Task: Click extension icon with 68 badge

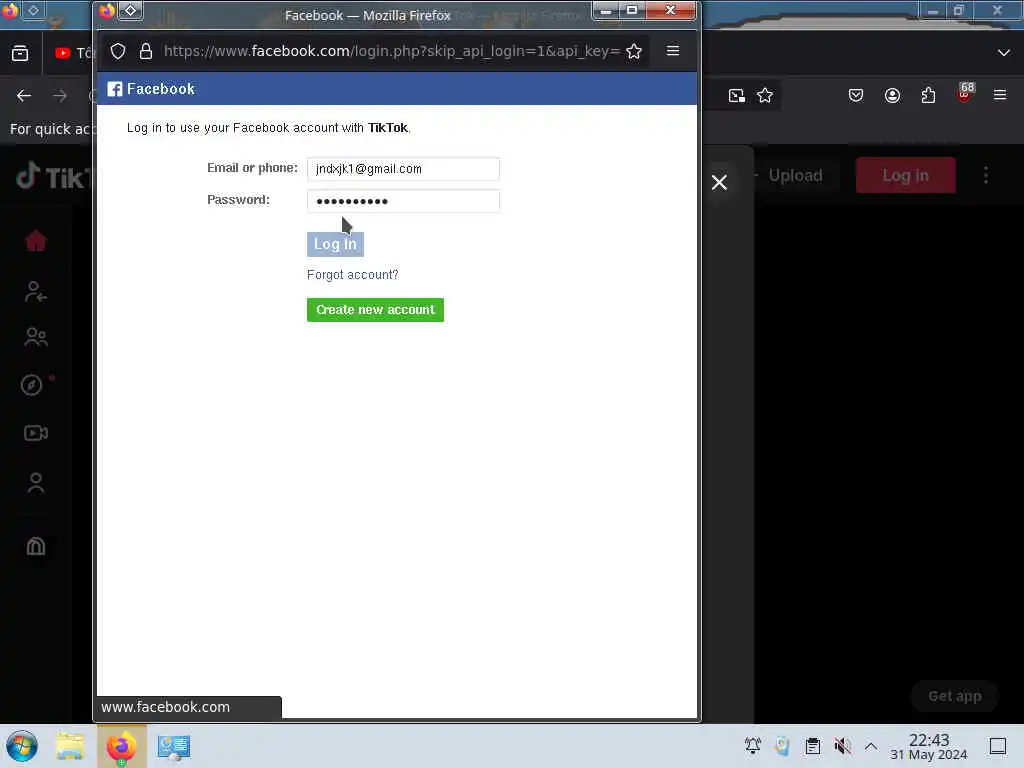Action: pyautogui.click(x=965, y=93)
